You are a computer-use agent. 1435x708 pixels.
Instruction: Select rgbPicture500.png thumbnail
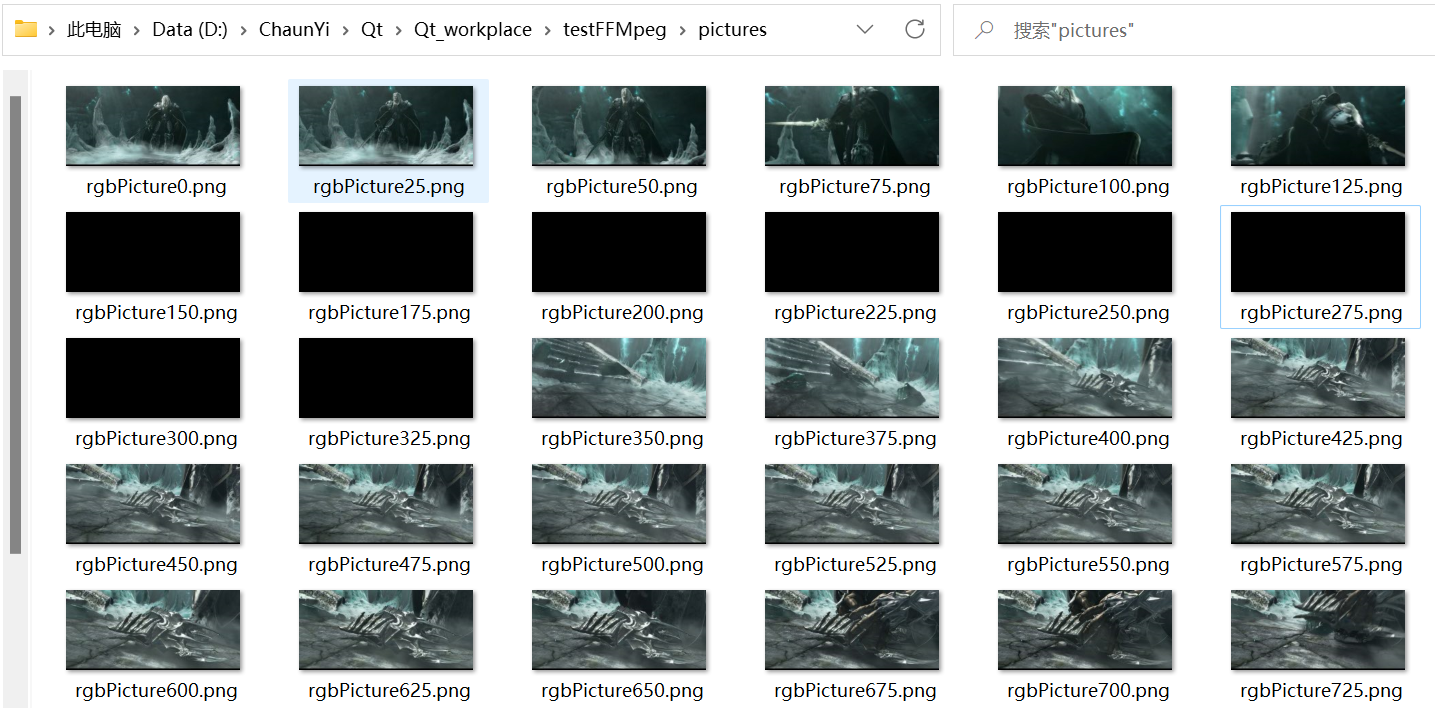619,503
